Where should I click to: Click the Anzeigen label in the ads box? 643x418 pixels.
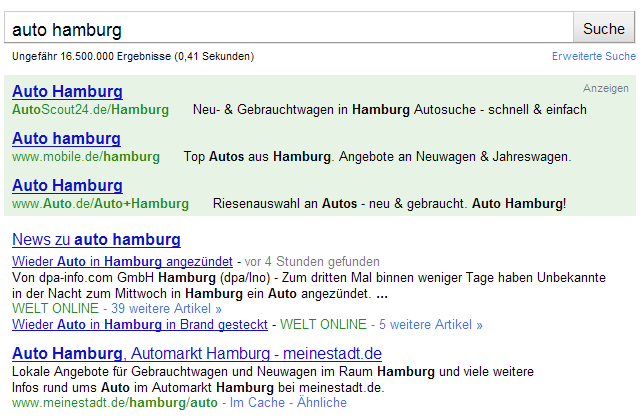(606, 88)
